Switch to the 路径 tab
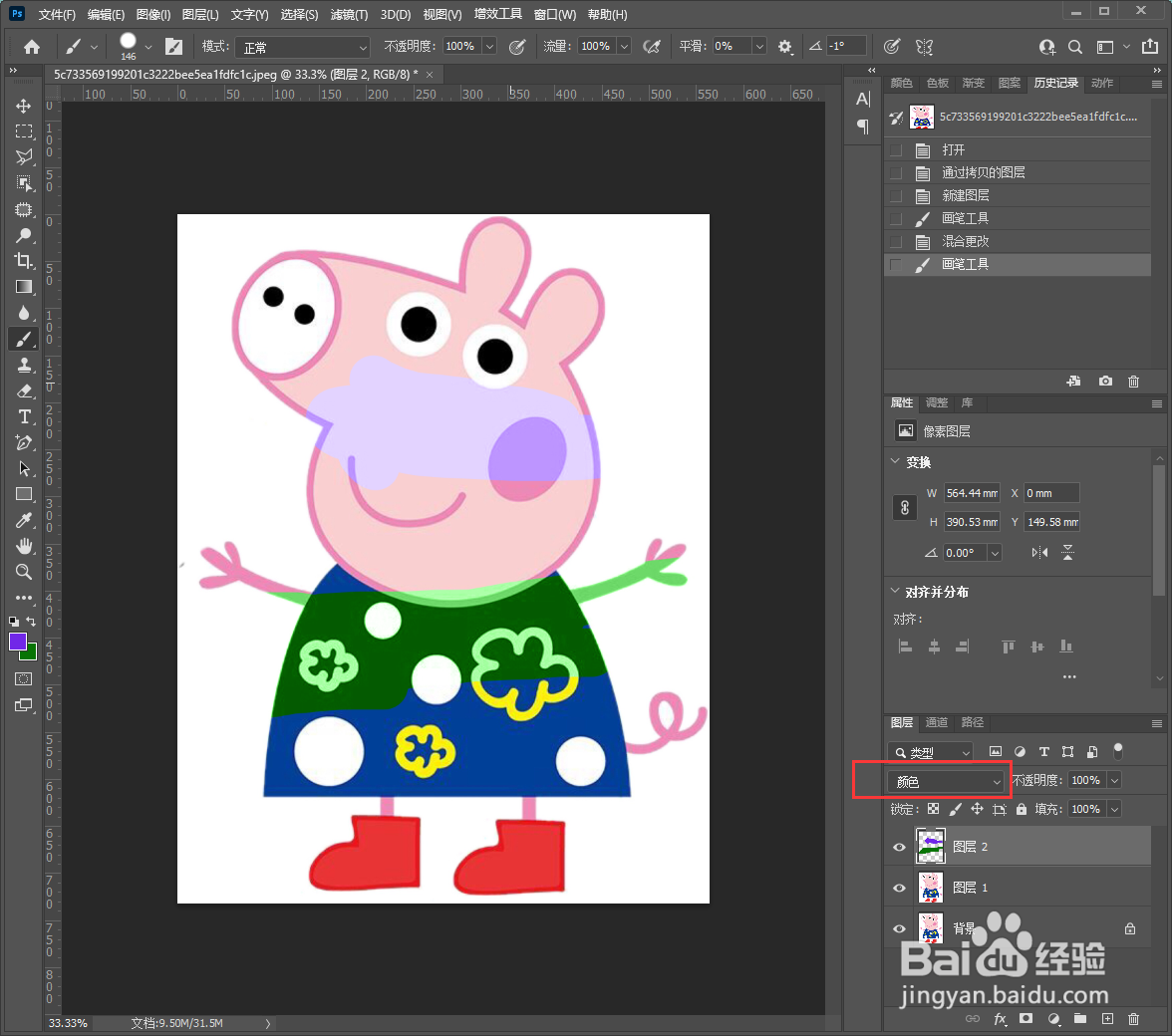This screenshot has height=1036, width=1172. click(972, 722)
